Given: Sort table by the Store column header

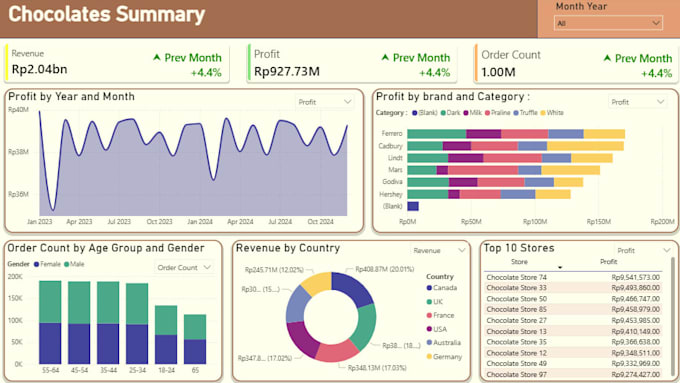Looking at the screenshot, I should tap(519, 262).
